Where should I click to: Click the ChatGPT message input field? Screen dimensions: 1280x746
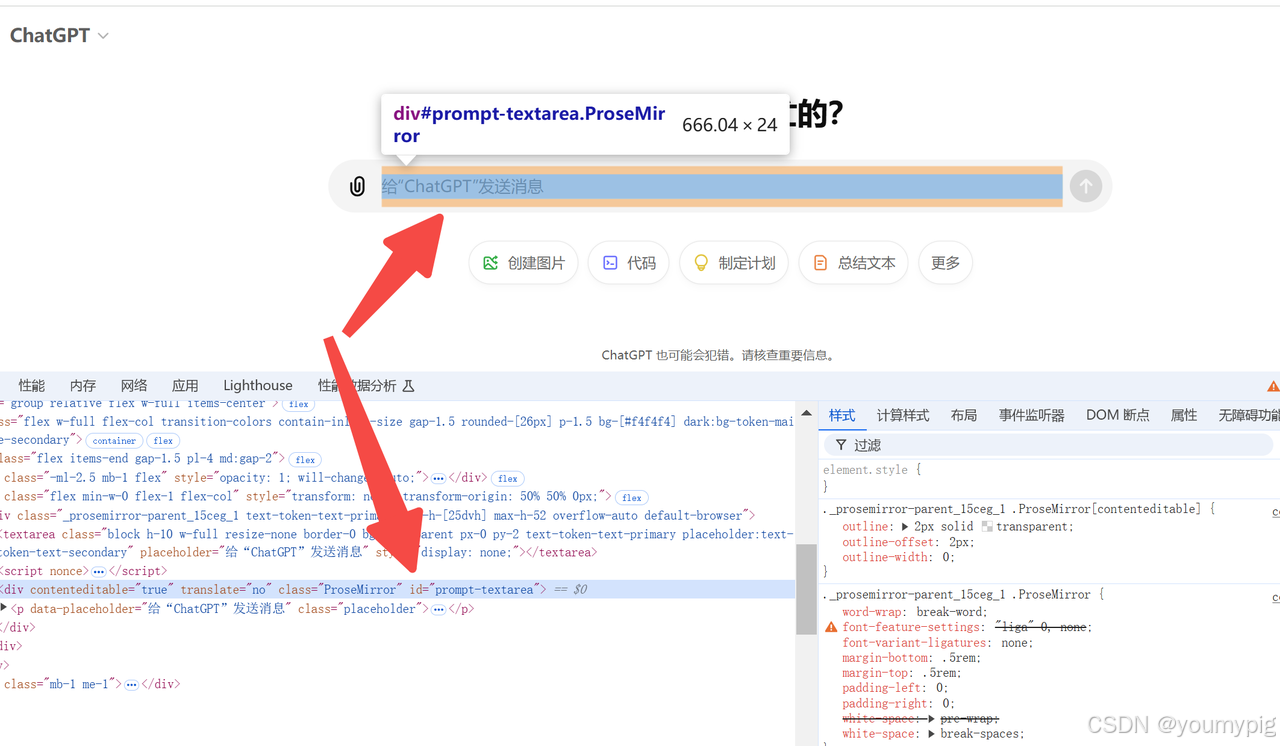point(721,186)
